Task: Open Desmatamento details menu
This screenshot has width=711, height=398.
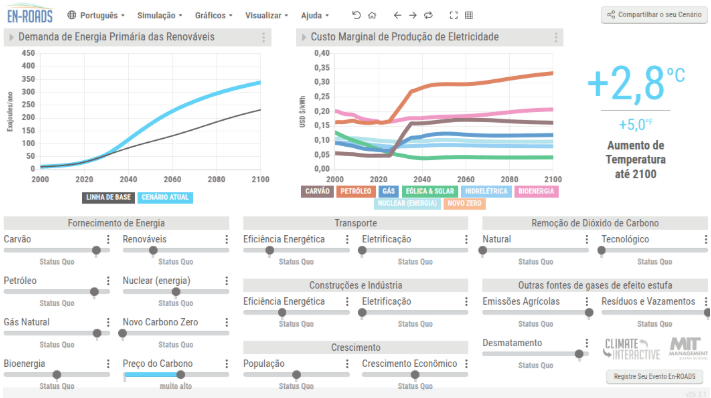Action: [x=587, y=343]
